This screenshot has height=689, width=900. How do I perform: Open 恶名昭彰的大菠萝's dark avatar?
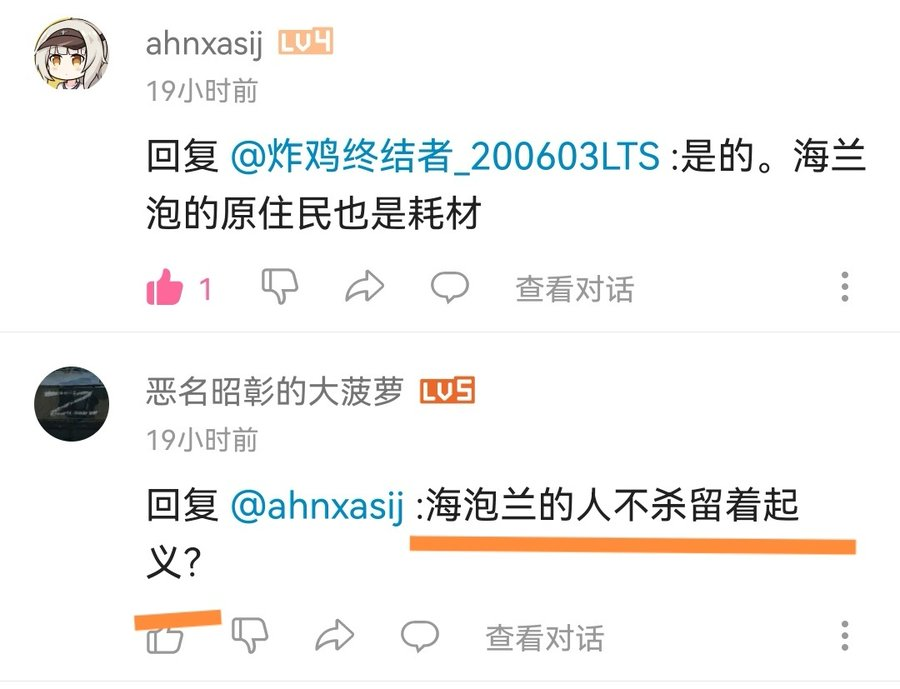pyautogui.click(x=71, y=404)
